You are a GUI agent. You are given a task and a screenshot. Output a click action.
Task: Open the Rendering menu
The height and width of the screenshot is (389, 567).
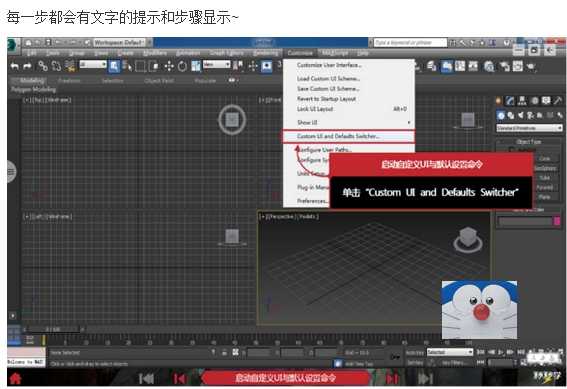coord(266,53)
